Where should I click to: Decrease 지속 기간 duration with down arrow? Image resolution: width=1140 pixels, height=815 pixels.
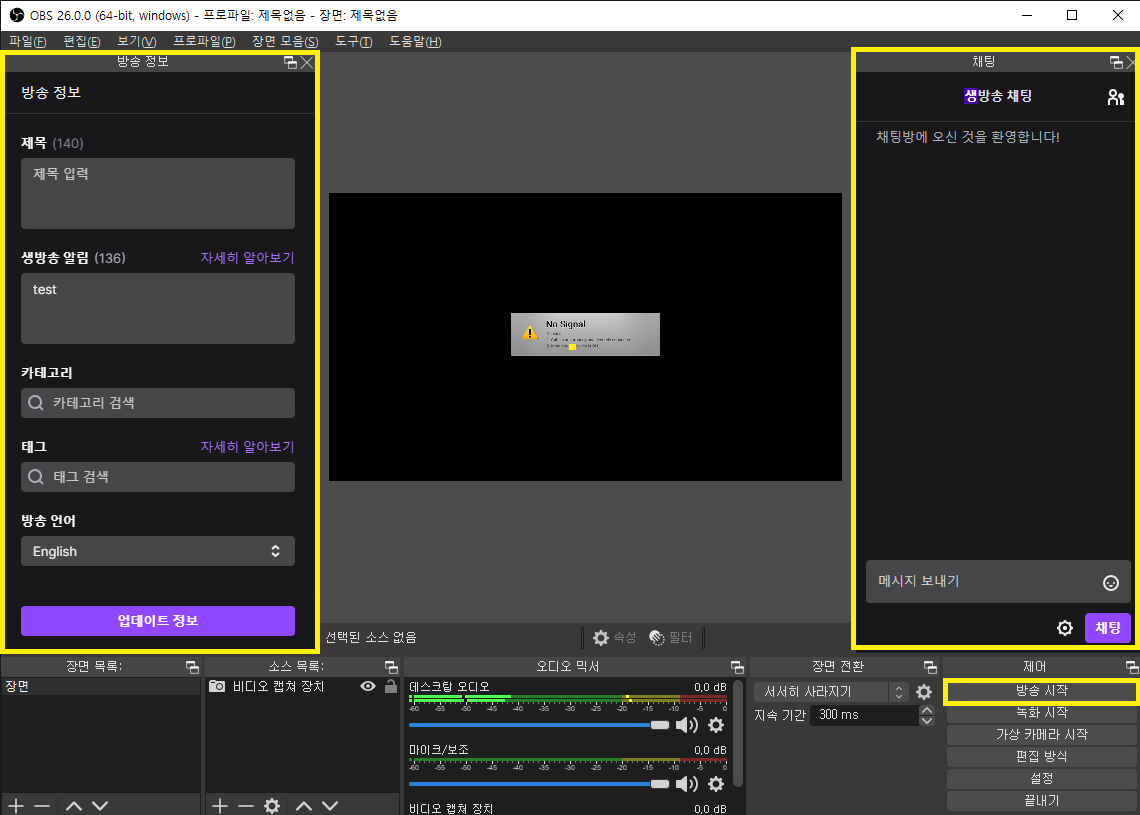(x=926, y=720)
